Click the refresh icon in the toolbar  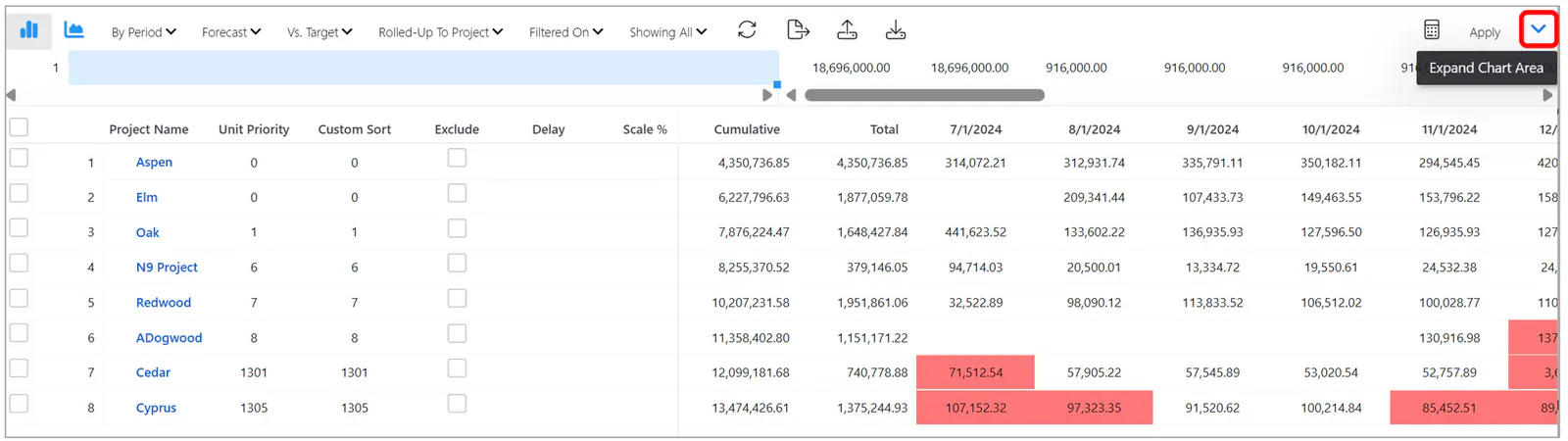(747, 30)
